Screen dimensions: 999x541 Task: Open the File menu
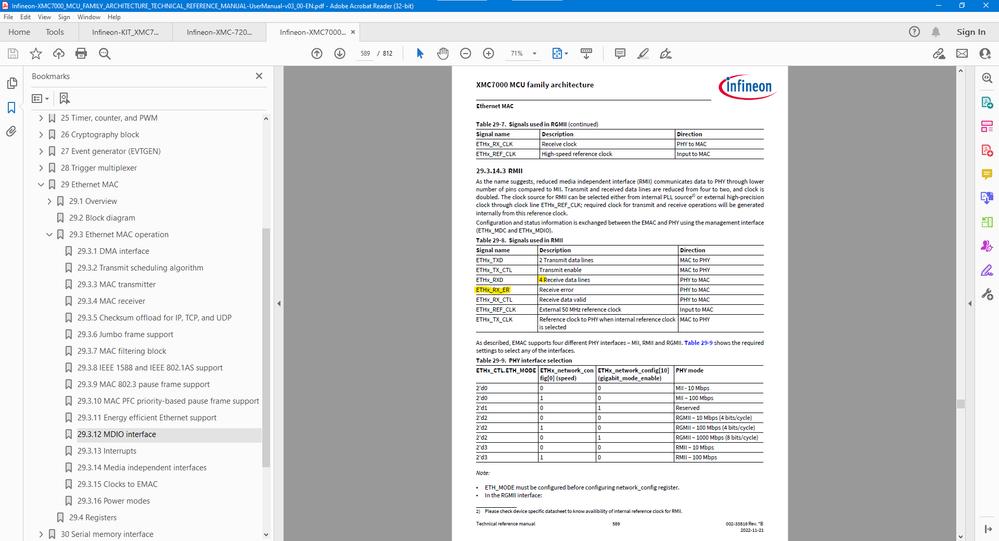pos(8,17)
